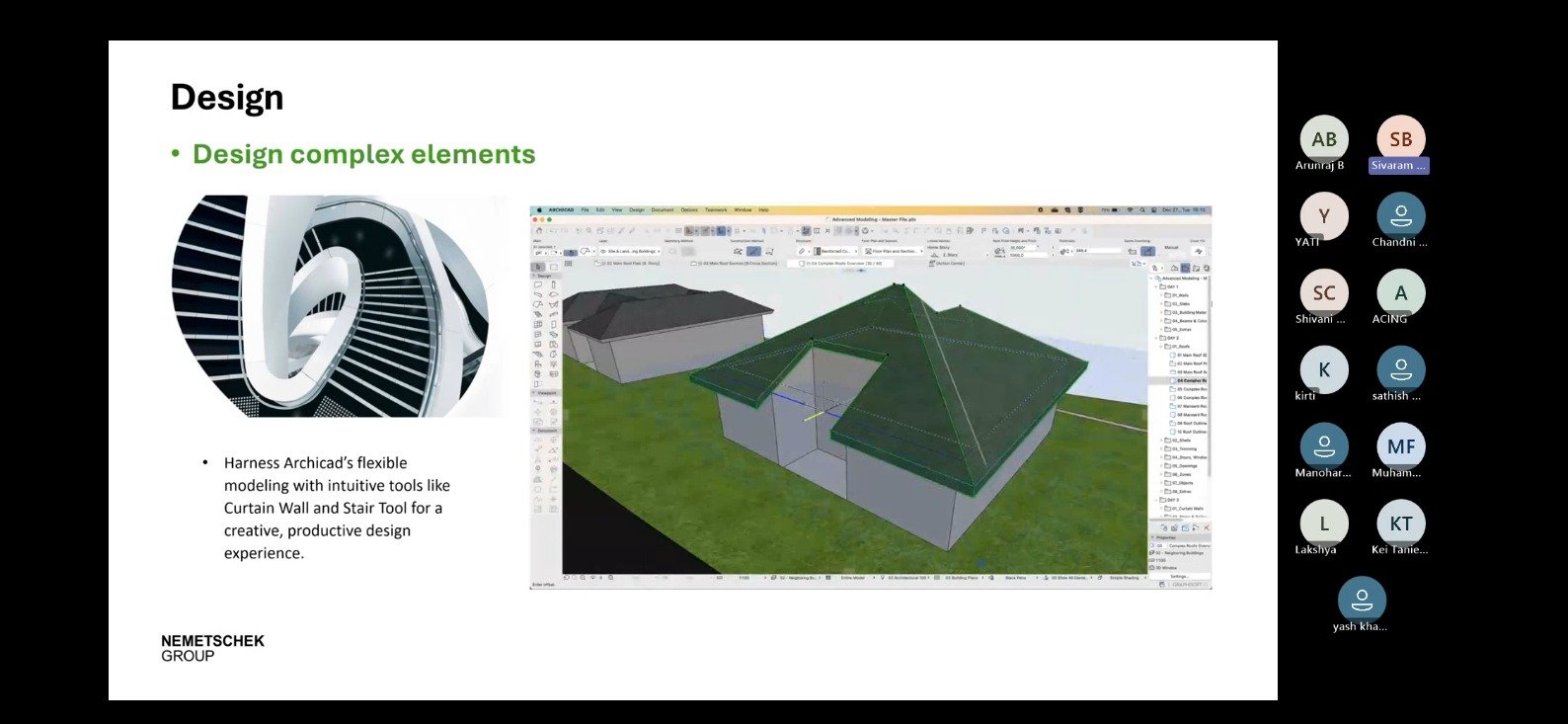Click the spiral staircase image
Viewport: 1568px width, 724px height.
[331, 306]
